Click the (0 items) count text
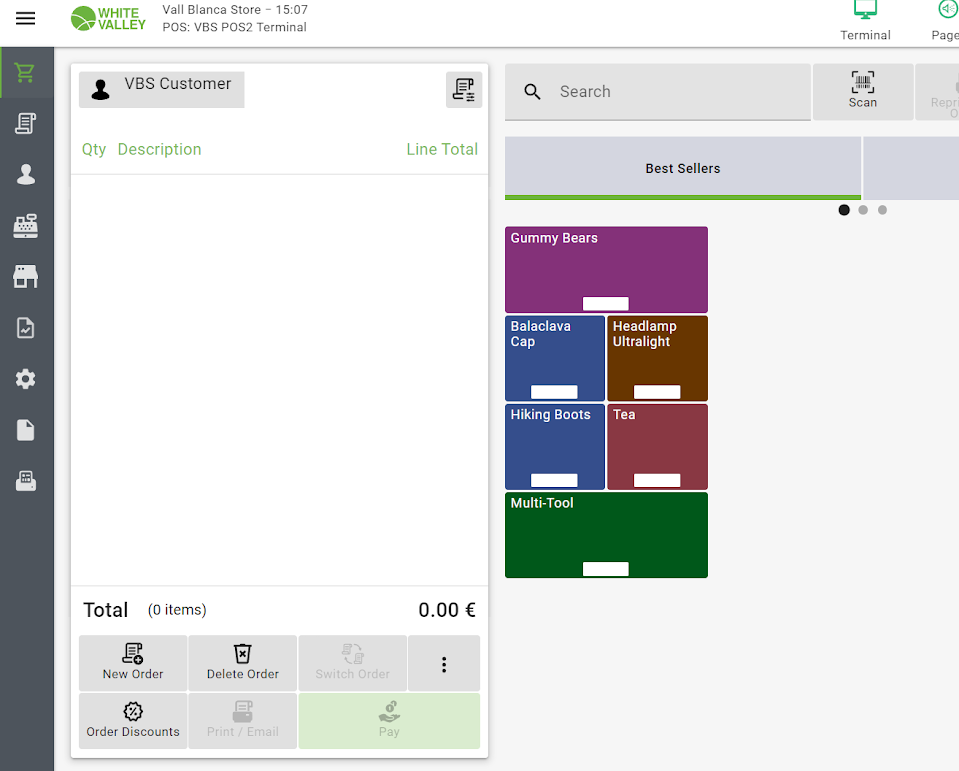 click(x=177, y=610)
